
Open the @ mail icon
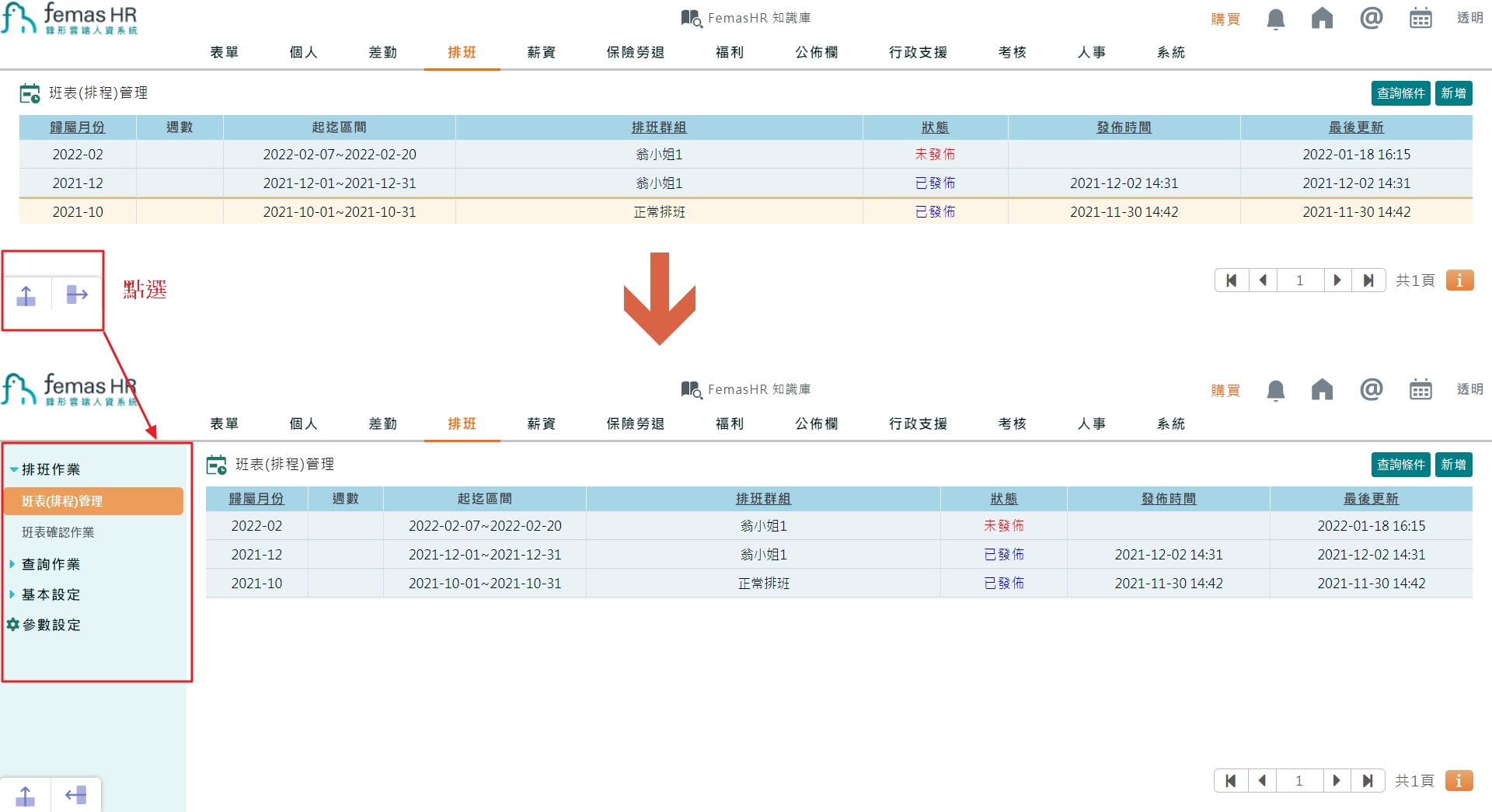[x=1372, y=18]
